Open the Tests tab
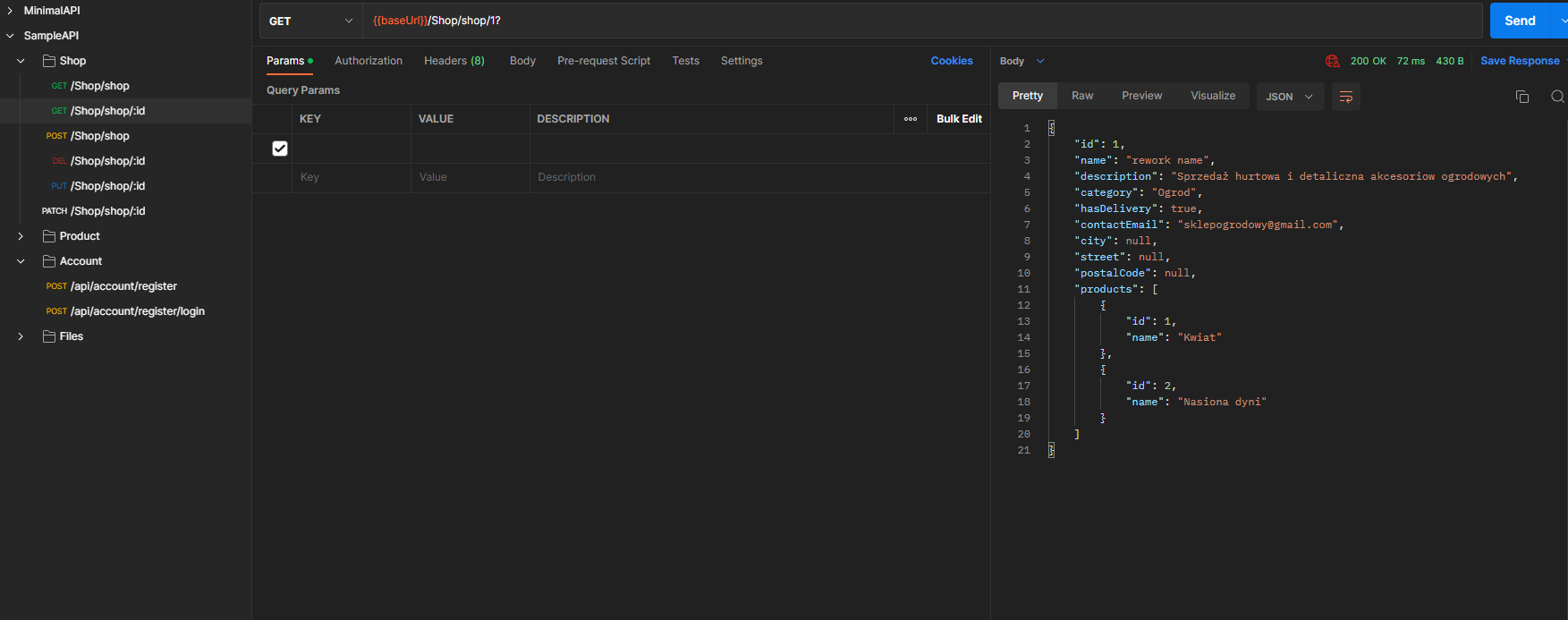Screen dimensions: 1568x620 coord(686,61)
